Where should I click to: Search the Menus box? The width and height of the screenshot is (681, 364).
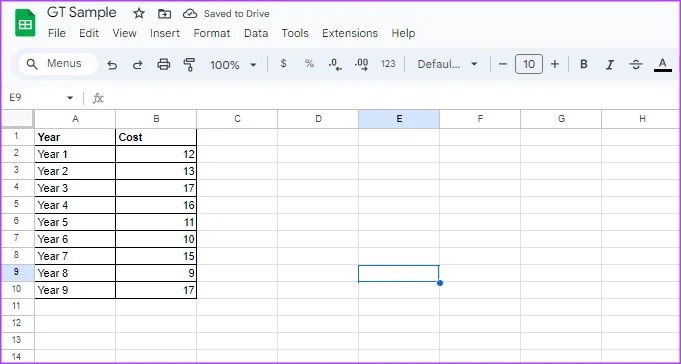coord(58,64)
